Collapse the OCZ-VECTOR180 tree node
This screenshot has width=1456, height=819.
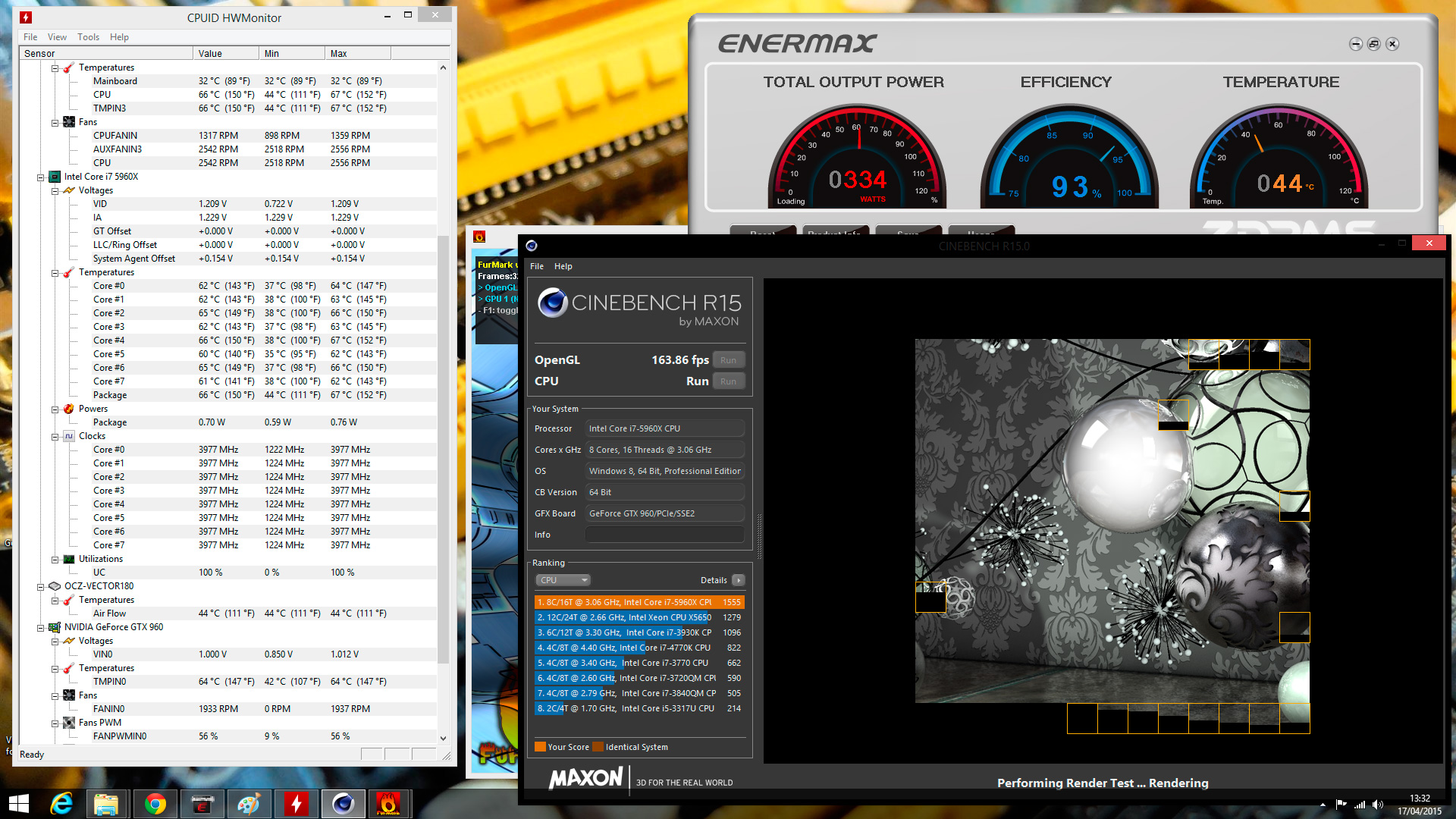click(x=41, y=587)
